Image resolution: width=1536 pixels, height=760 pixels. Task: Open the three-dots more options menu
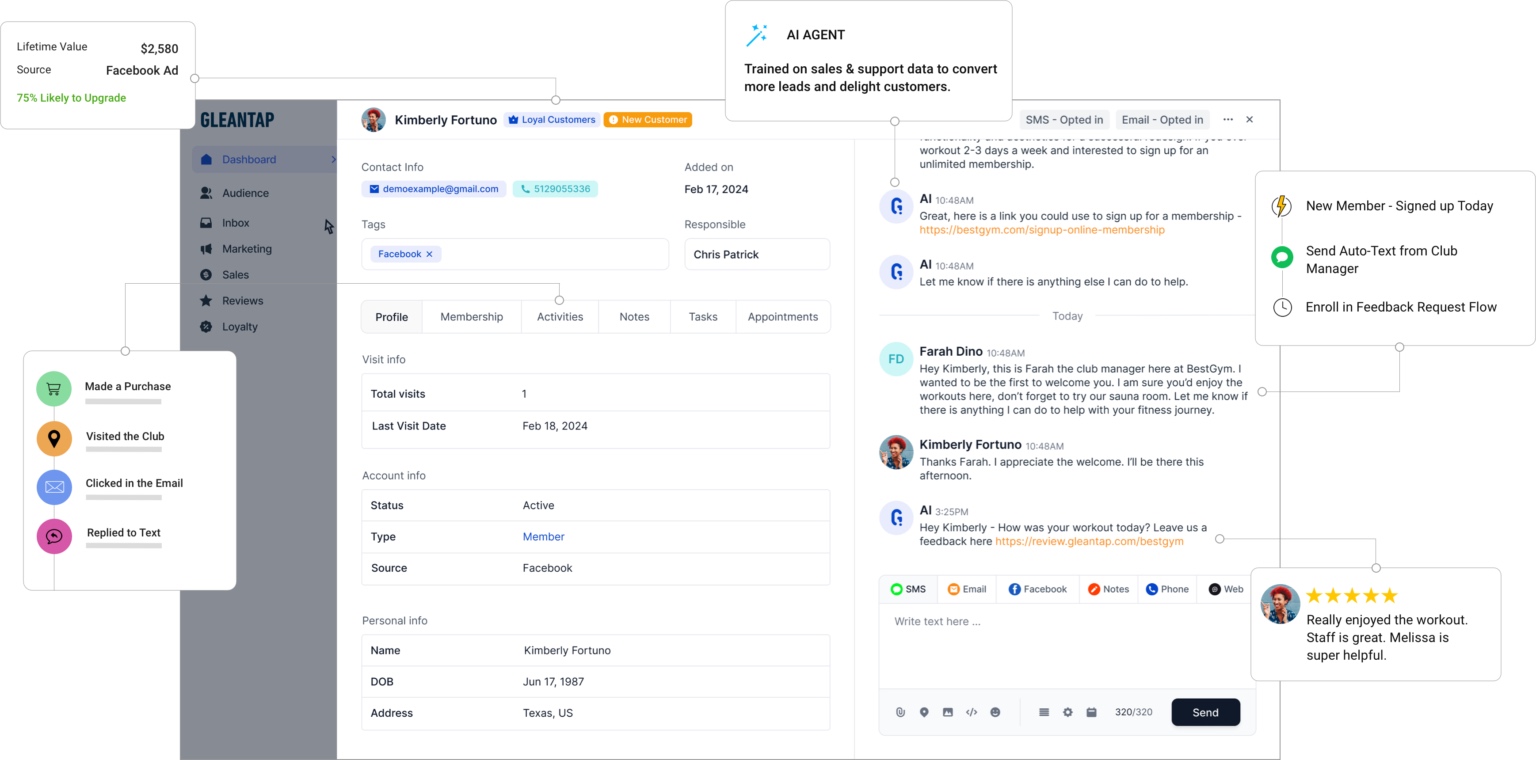click(1228, 120)
